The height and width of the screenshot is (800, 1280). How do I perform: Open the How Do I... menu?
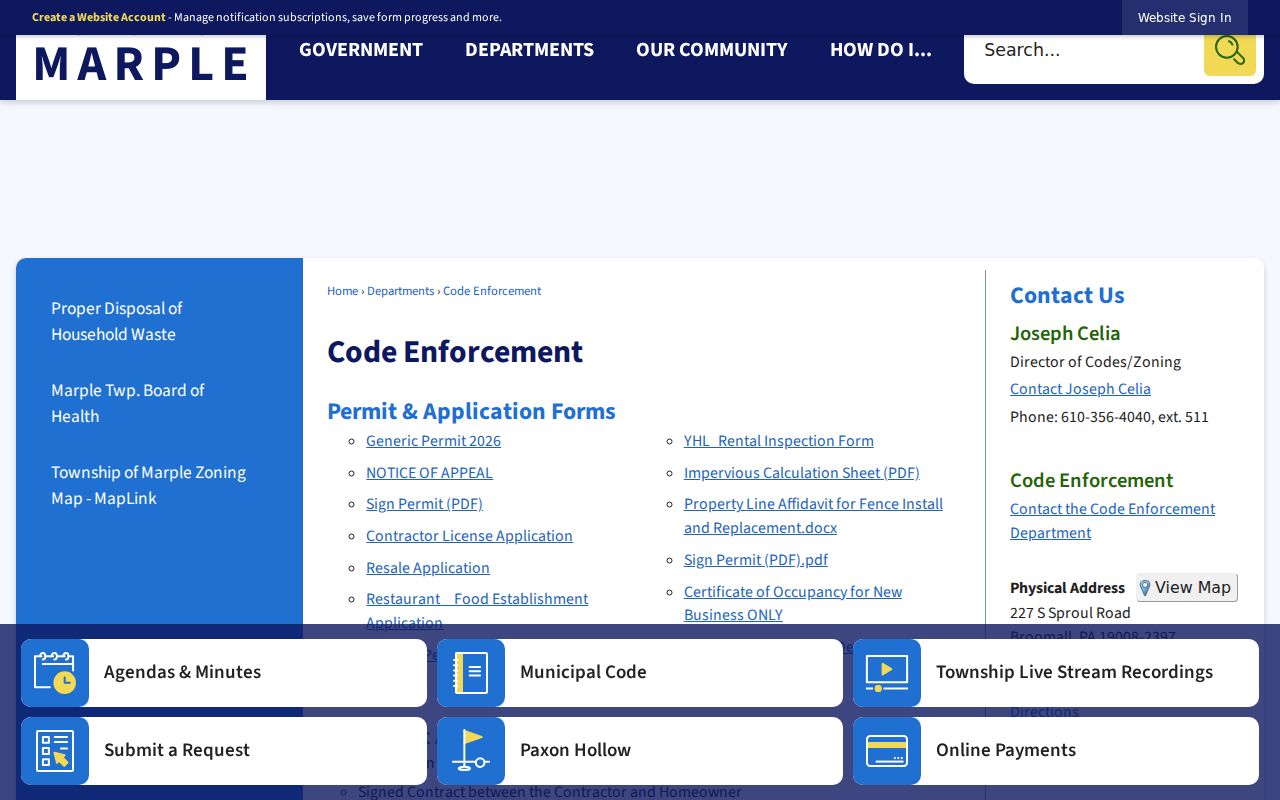881,50
